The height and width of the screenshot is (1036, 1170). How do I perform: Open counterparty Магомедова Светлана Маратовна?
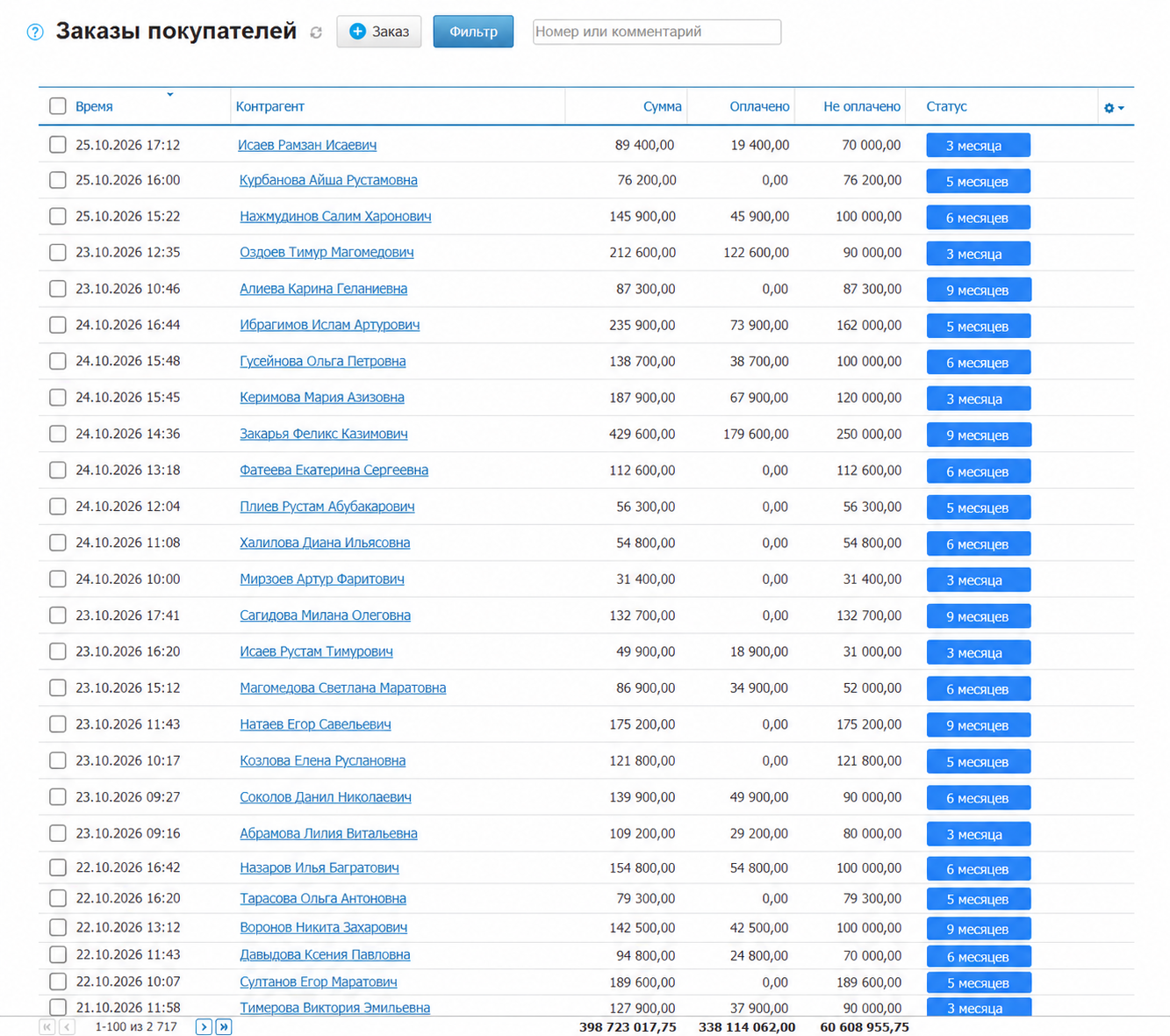click(342, 688)
